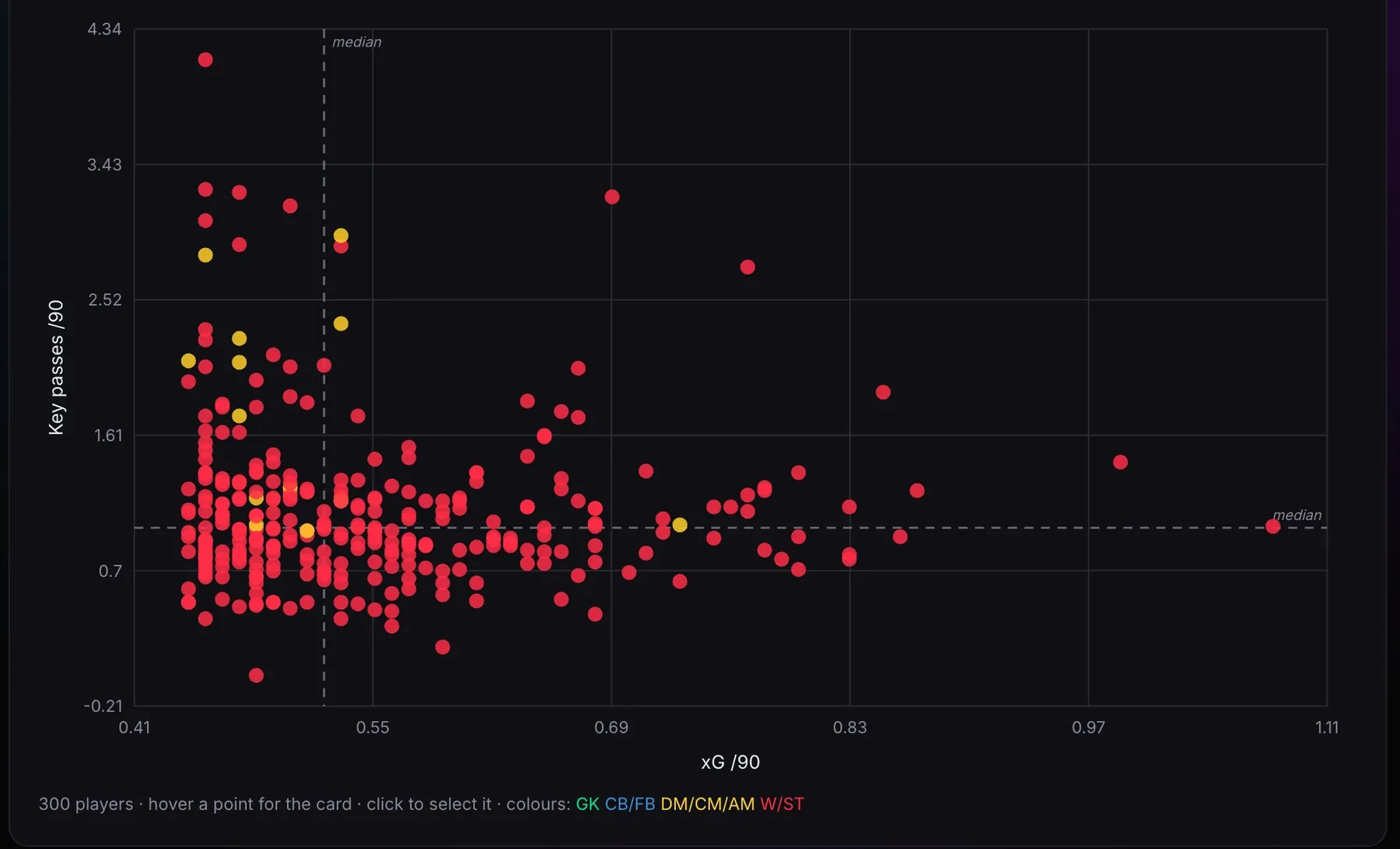Click the -0.21 y-axis tick label
The height and width of the screenshot is (849, 1400).
coord(103,706)
